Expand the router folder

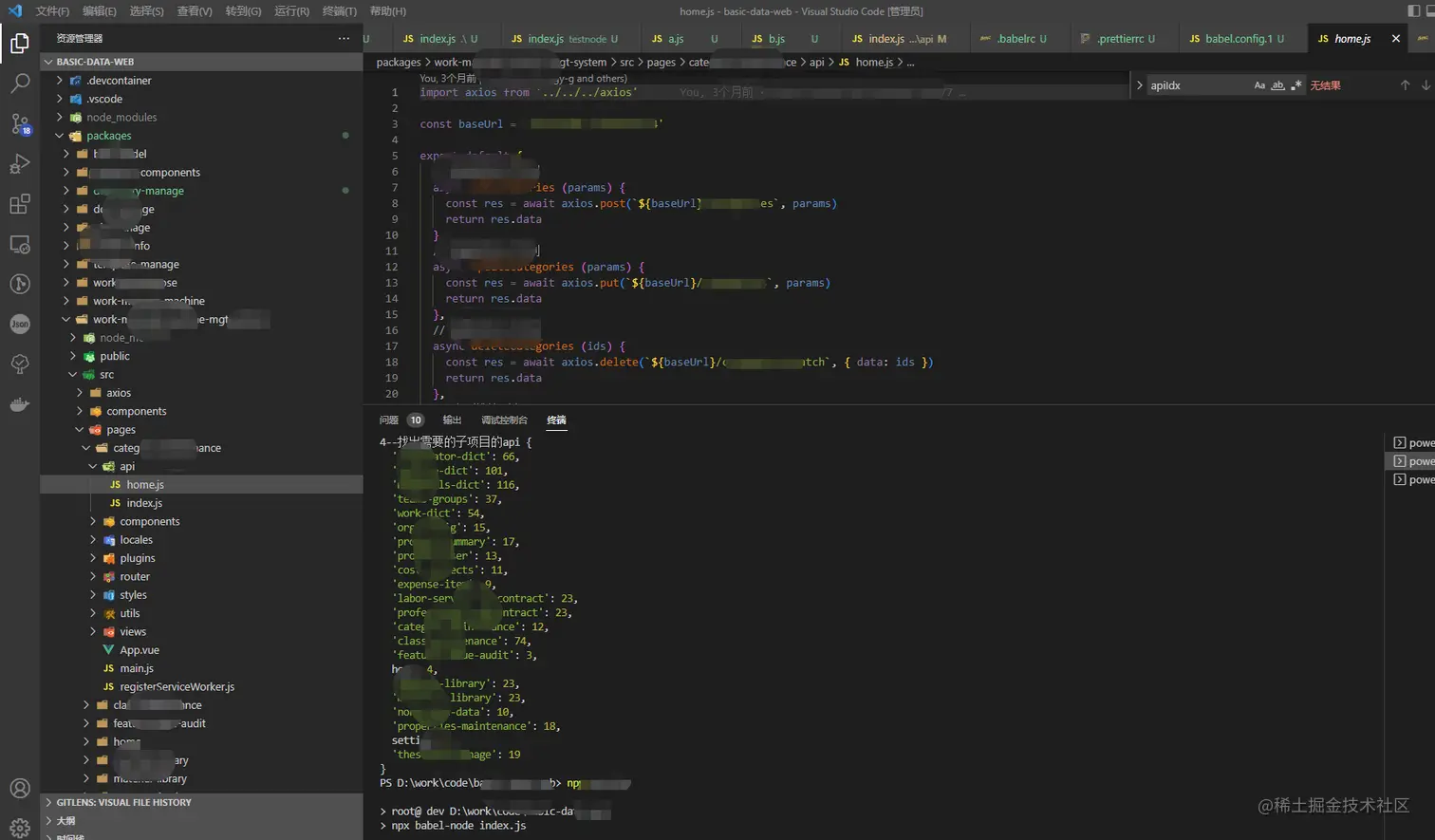click(93, 577)
